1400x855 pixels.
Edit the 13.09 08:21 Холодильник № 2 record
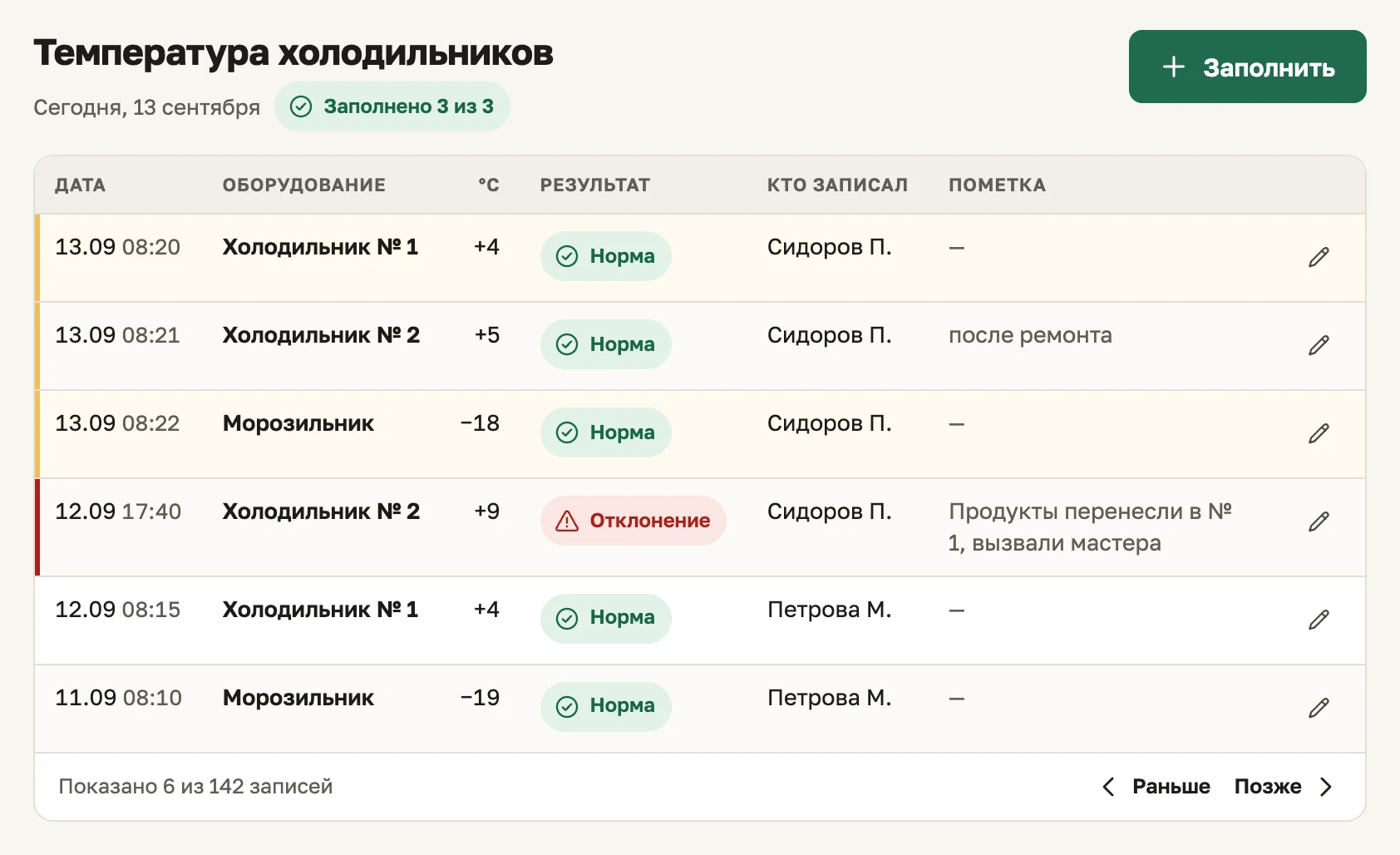pyautogui.click(x=1319, y=345)
